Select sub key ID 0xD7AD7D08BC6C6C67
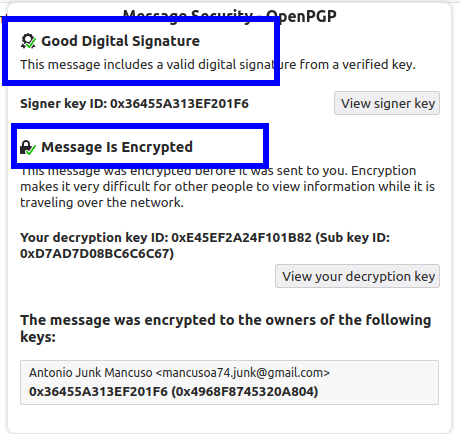The image size is (460, 434). point(97,254)
